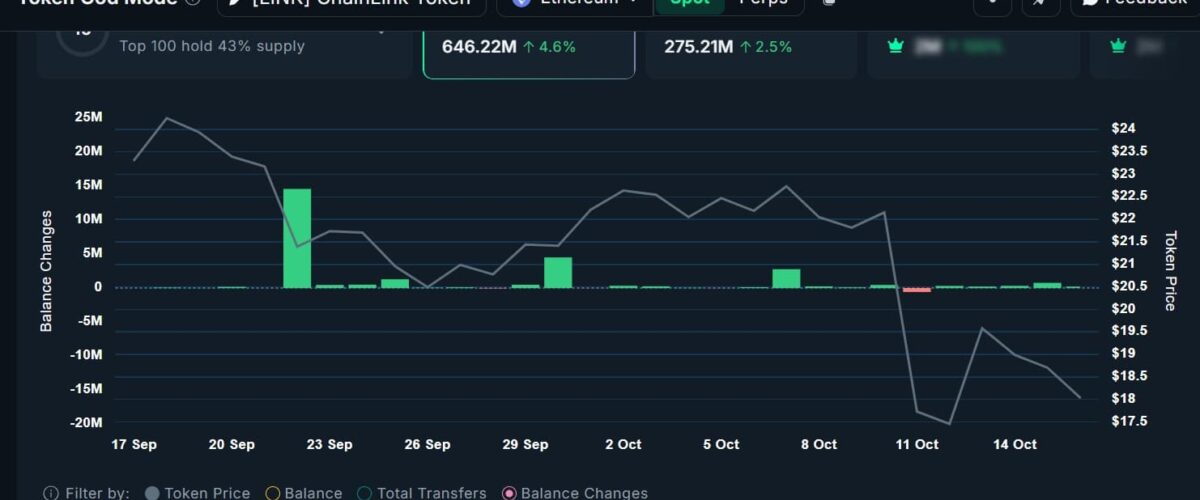
Task: Click the red negative bar near 11 Oct
Action: coord(917,290)
